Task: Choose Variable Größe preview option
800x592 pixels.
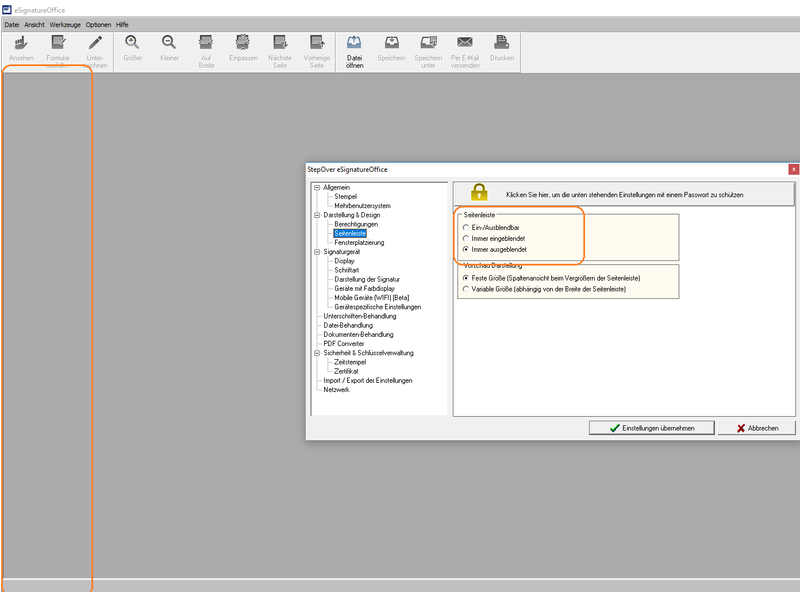Action: coord(465,288)
